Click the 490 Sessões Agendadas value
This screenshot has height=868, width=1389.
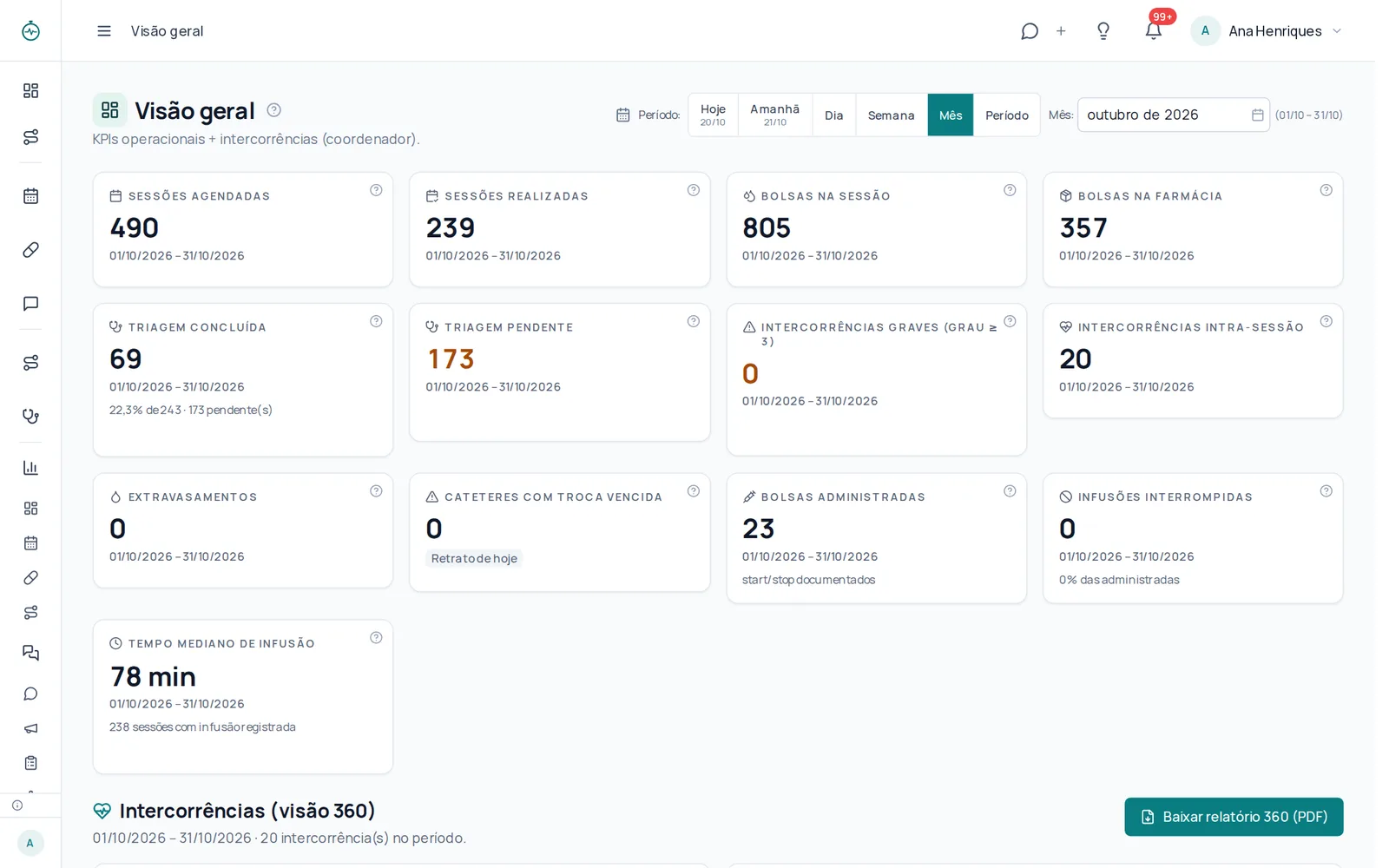pos(135,227)
